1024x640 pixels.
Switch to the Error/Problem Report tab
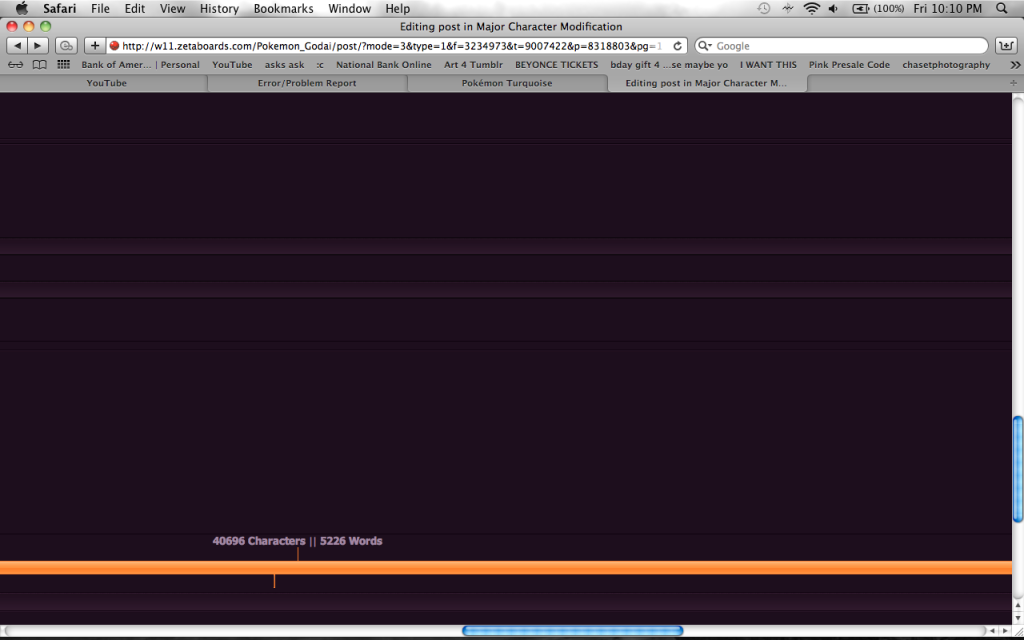[306, 84]
